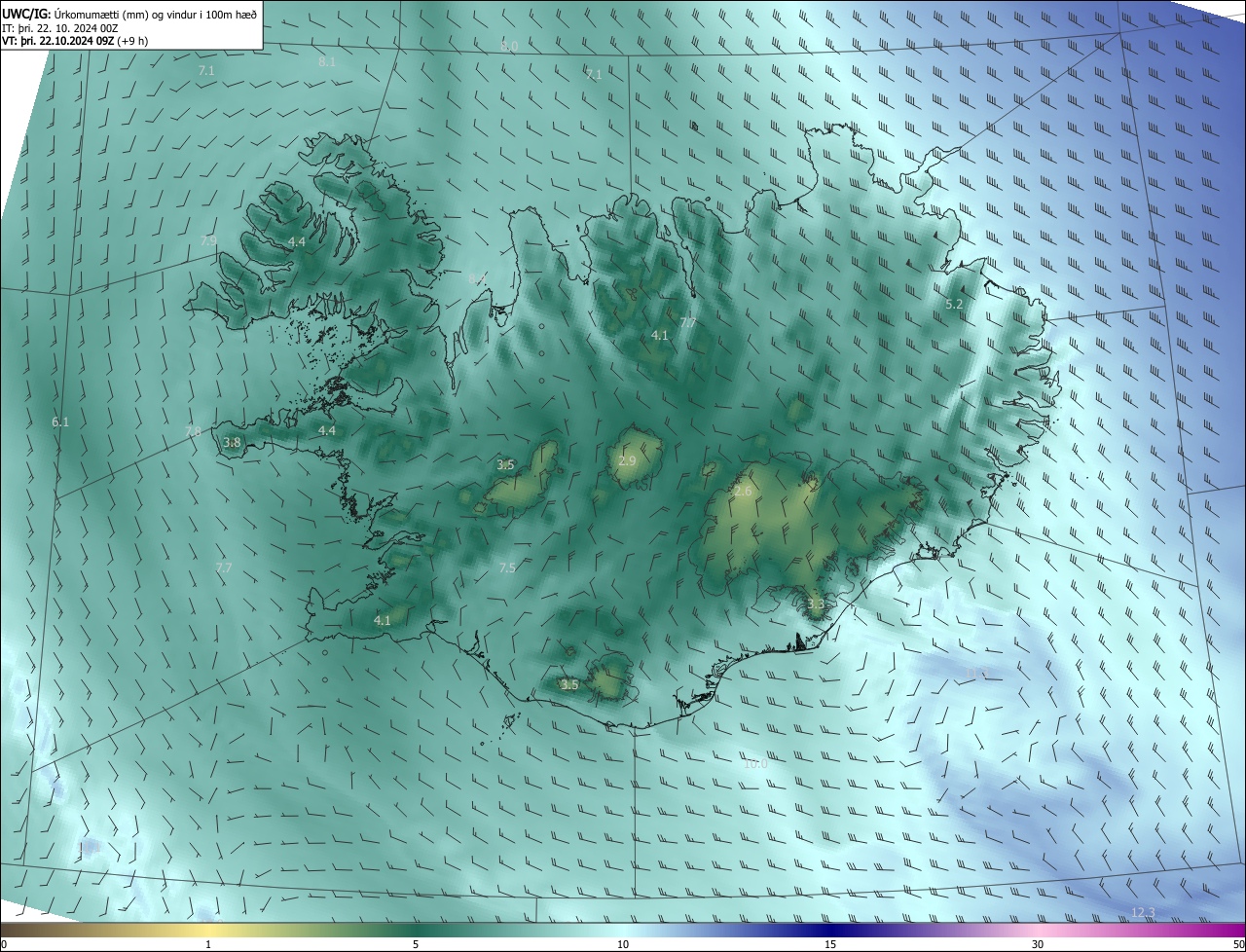Click the 7.8 value label

click(x=193, y=431)
